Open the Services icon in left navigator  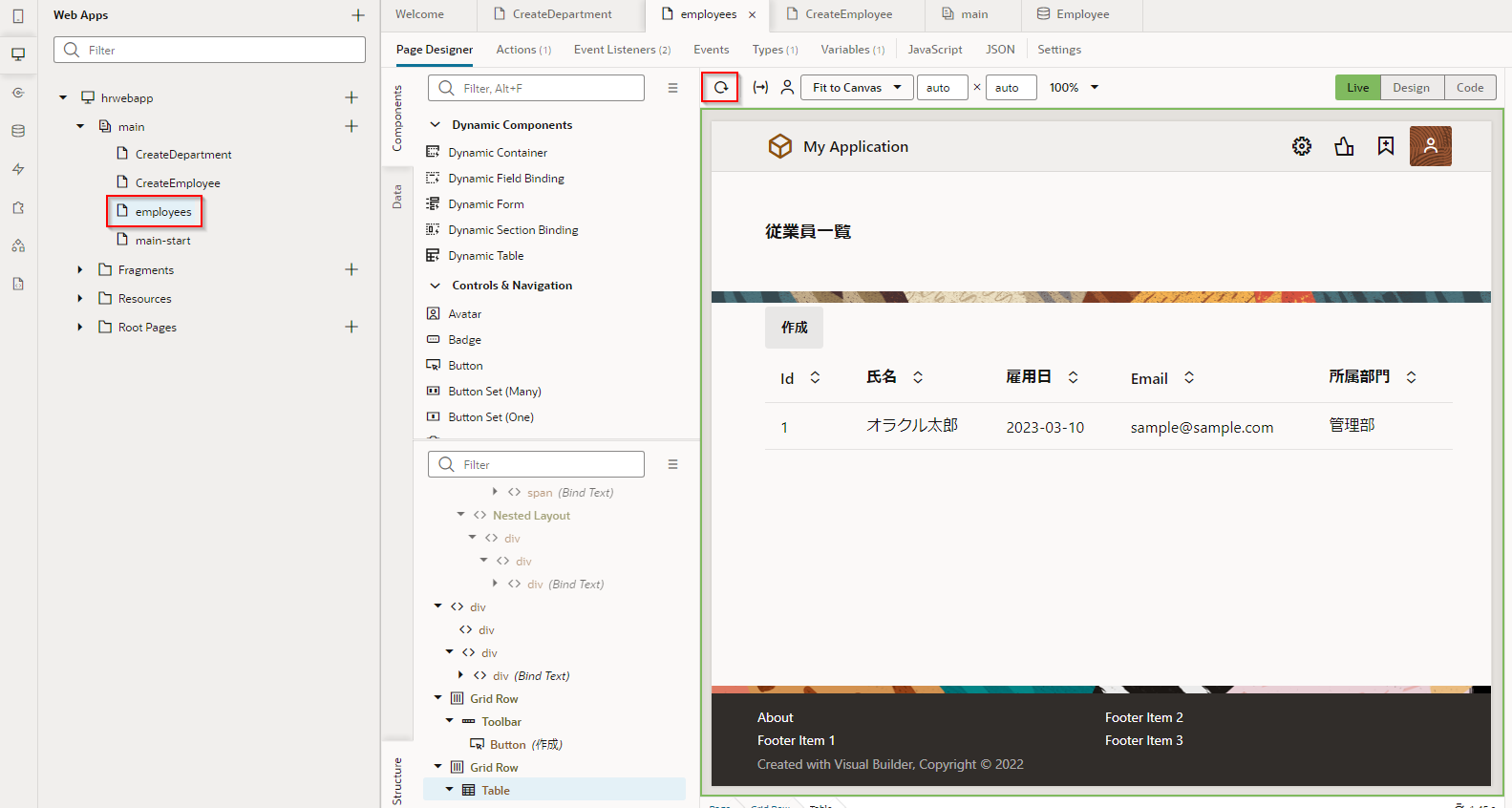pyautogui.click(x=18, y=93)
